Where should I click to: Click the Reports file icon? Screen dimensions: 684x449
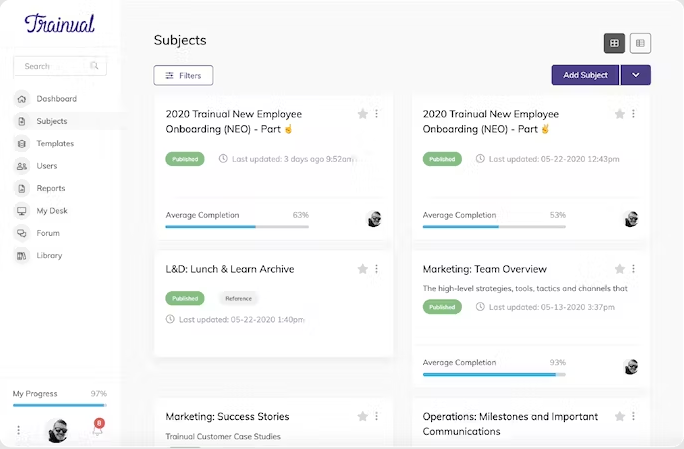pos(21,189)
